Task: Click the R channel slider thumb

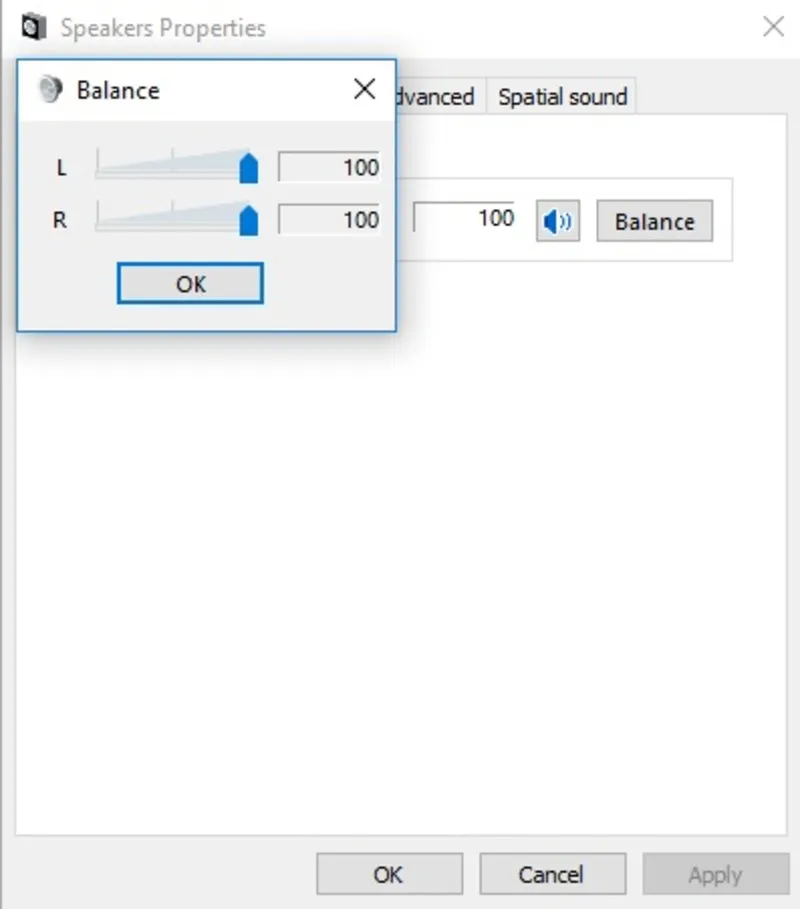Action: pos(249,220)
